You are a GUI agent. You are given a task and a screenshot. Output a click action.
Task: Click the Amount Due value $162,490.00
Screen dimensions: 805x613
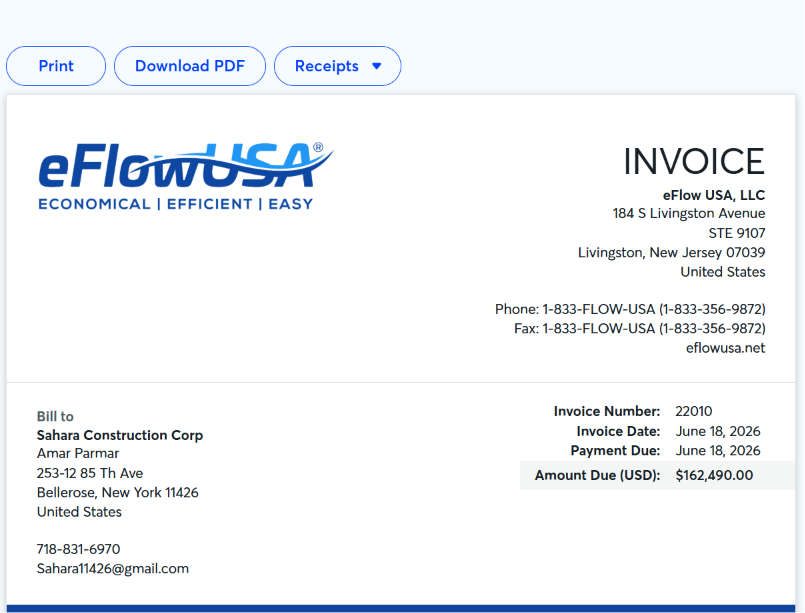714,475
